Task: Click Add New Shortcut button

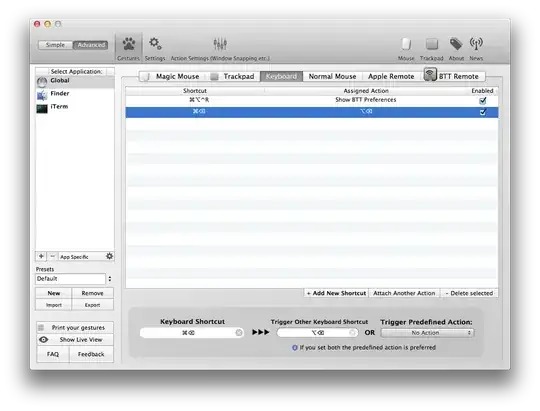Action: point(336,293)
